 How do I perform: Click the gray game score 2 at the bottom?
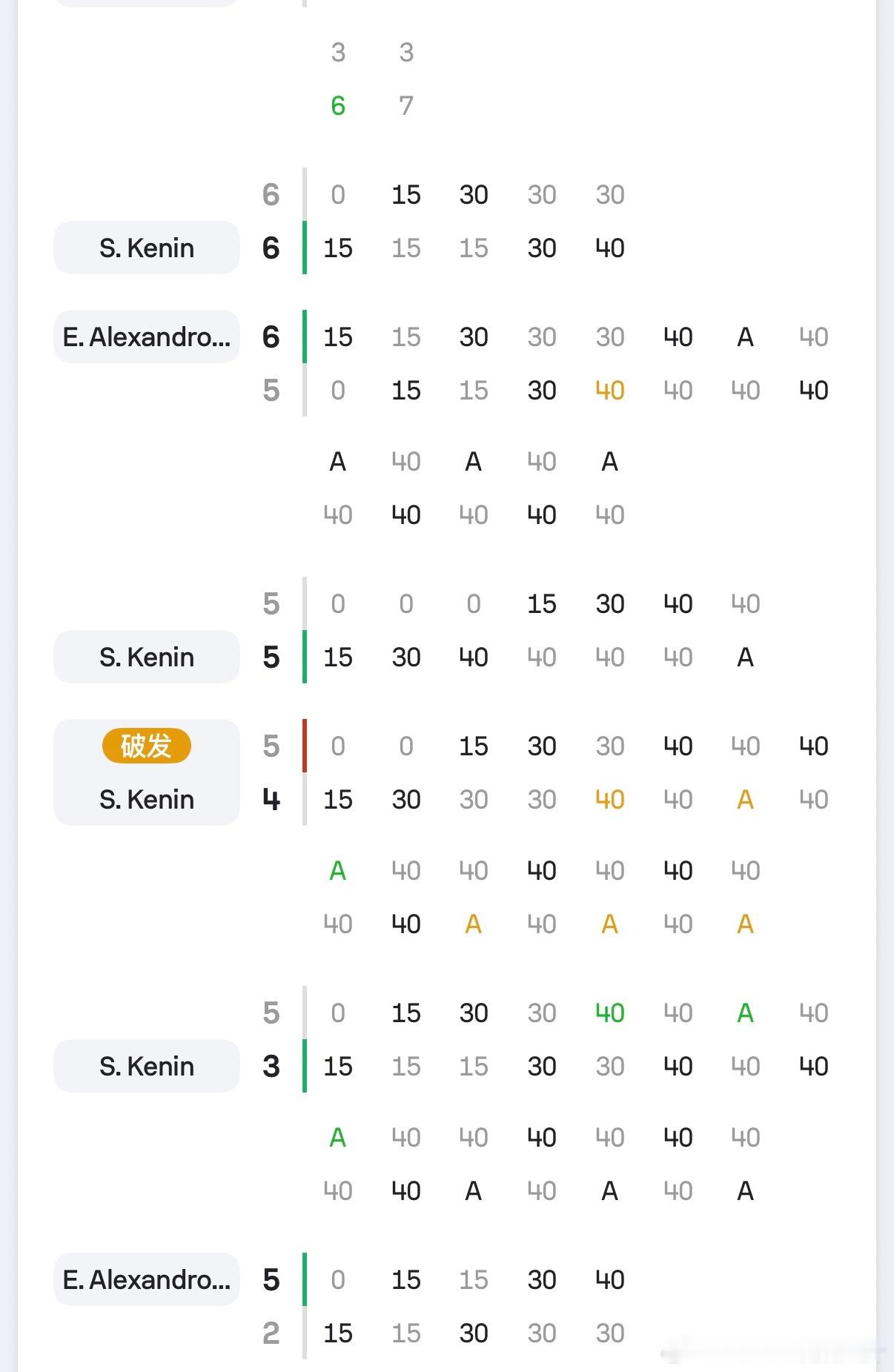pyautogui.click(x=271, y=1333)
